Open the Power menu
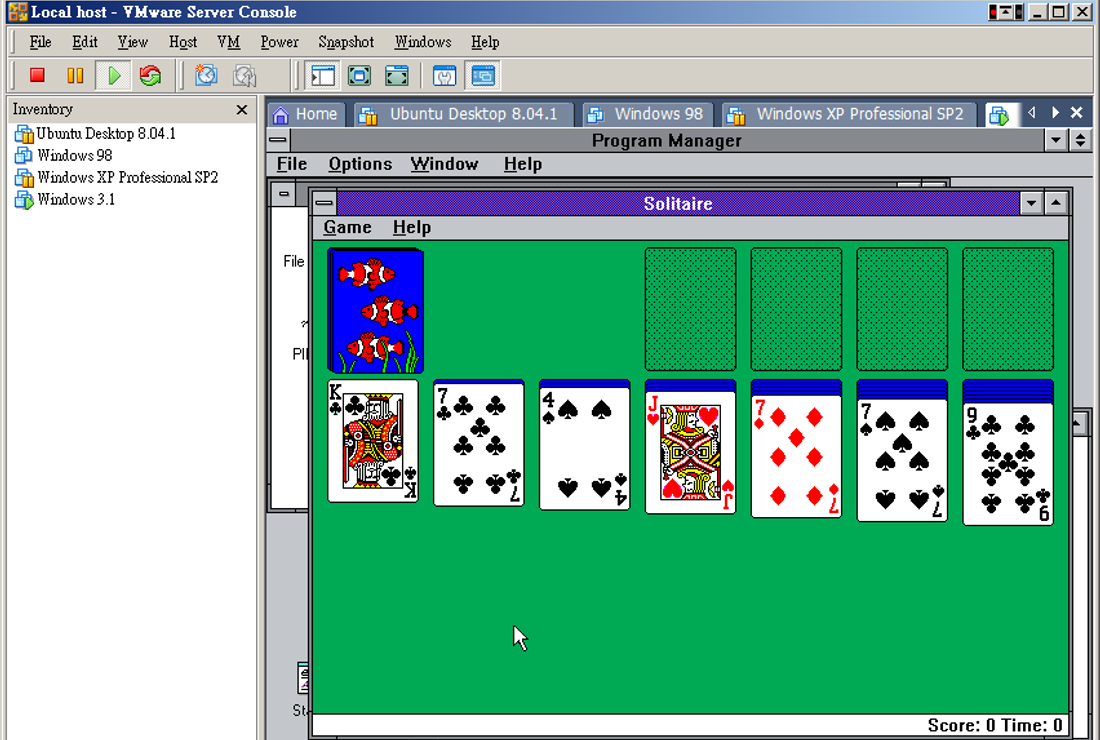The height and width of the screenshot is (740, 1100). click(x=279, y=42)
